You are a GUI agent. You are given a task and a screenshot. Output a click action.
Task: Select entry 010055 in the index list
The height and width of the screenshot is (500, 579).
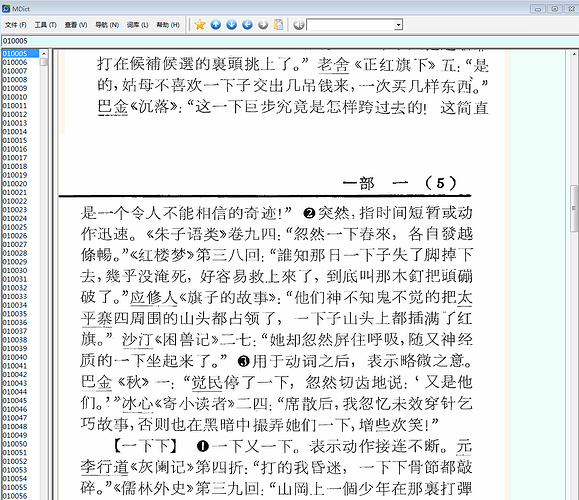[15, 487]
